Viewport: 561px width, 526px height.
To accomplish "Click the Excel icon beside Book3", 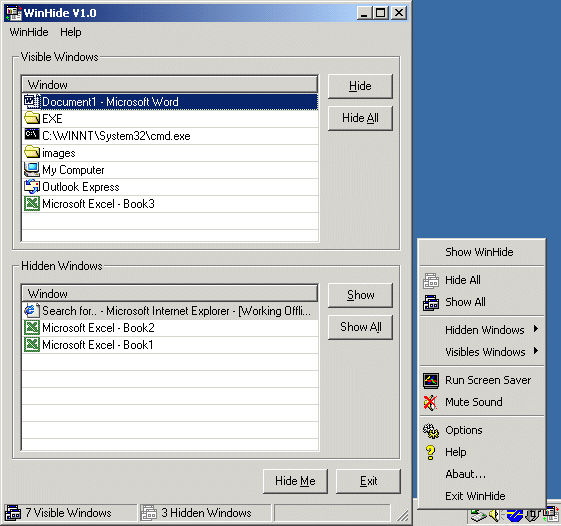I will pyautogui.click(x=31, y=204).
